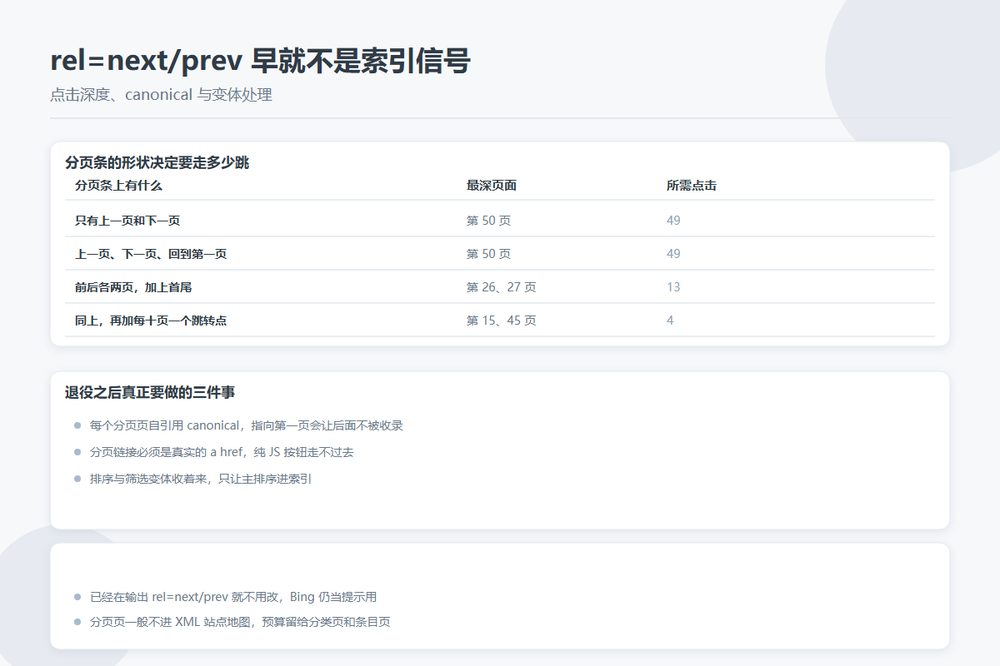
Task: Click click-count value '13'
Action: [673, 287]
